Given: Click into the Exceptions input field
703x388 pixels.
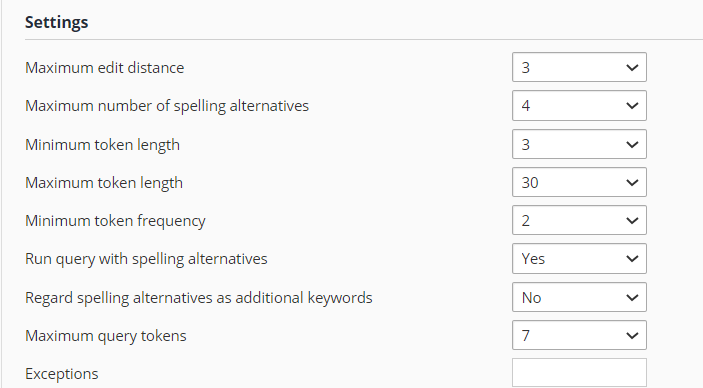Looking at the screenshot, I should (x=579, y=373).
